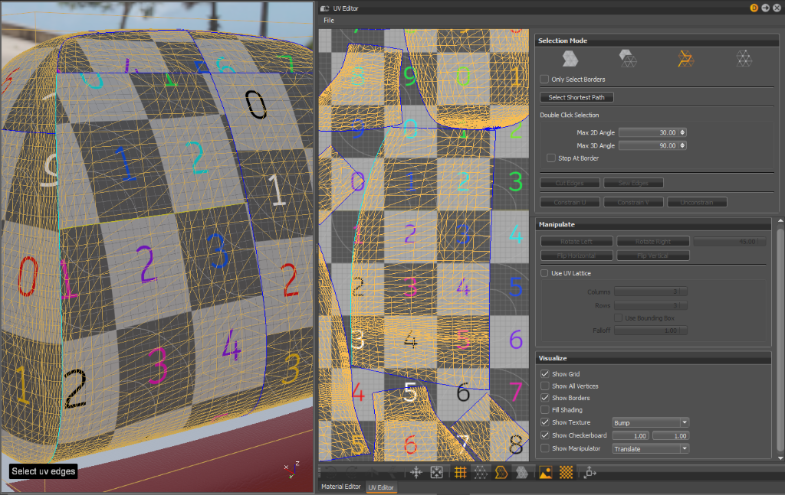Toggle the orange grid icon in toolbar
This screenshot has width=785, height=496.
460,472
